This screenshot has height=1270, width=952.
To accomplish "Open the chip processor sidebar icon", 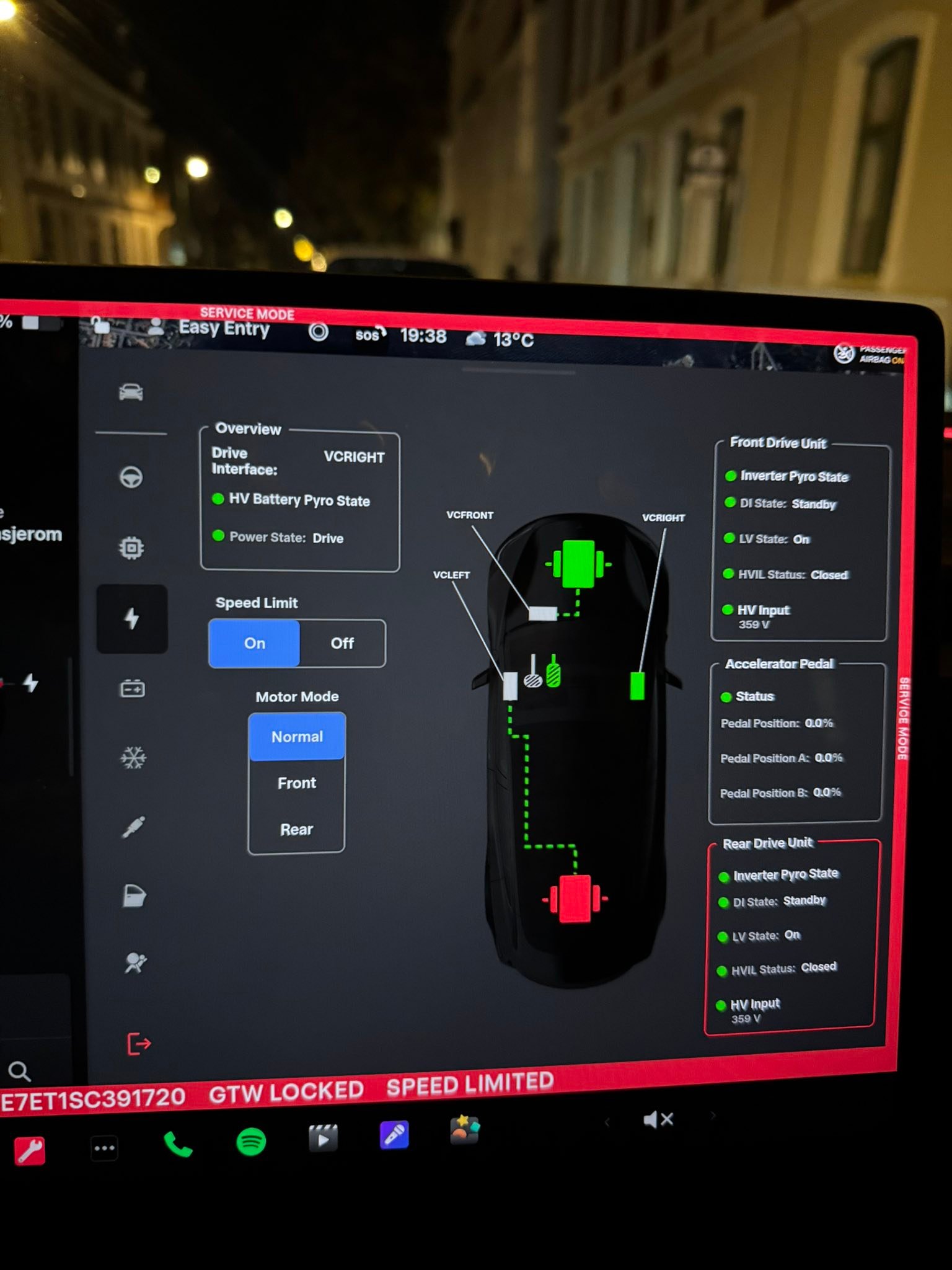I will point(131,548).
